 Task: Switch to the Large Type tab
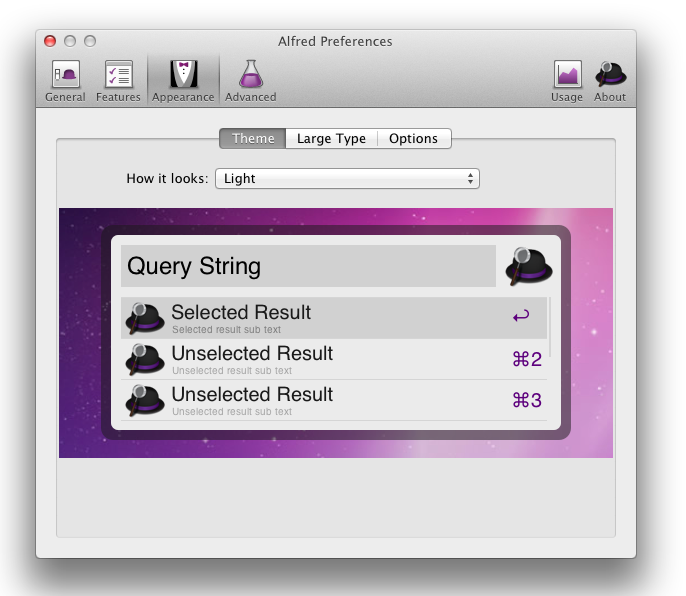point(331,139)
